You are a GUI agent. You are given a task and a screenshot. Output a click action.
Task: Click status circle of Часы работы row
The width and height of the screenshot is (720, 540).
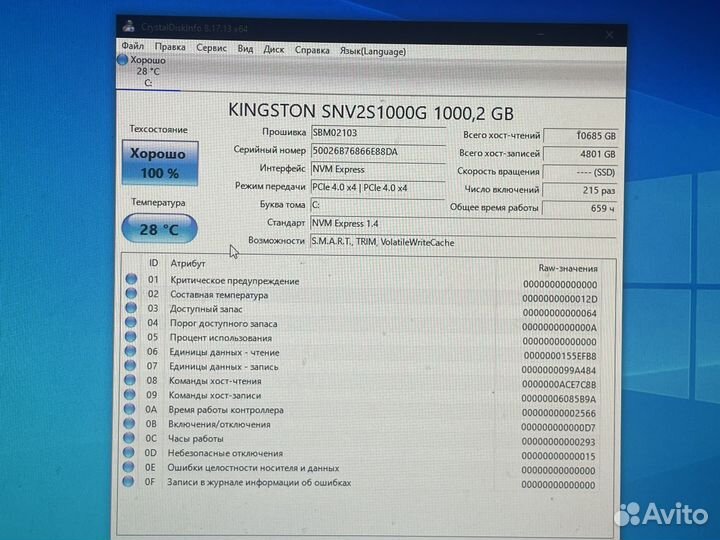click(129, 438)
